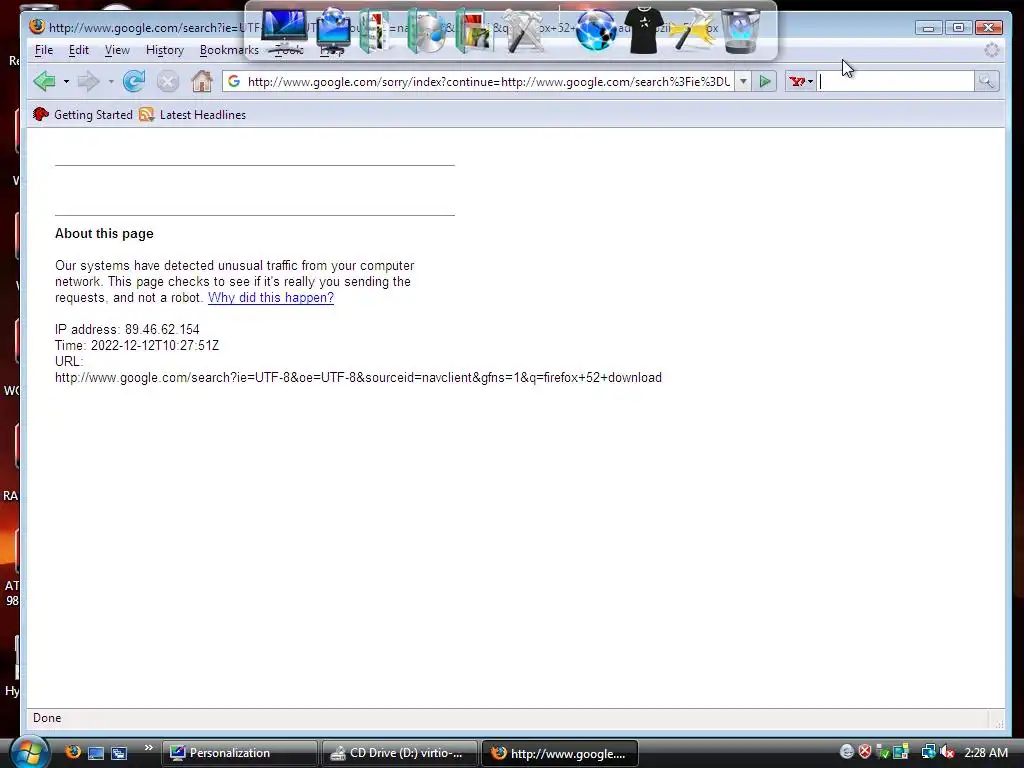Click the address bar URL field

click(488, 82)
